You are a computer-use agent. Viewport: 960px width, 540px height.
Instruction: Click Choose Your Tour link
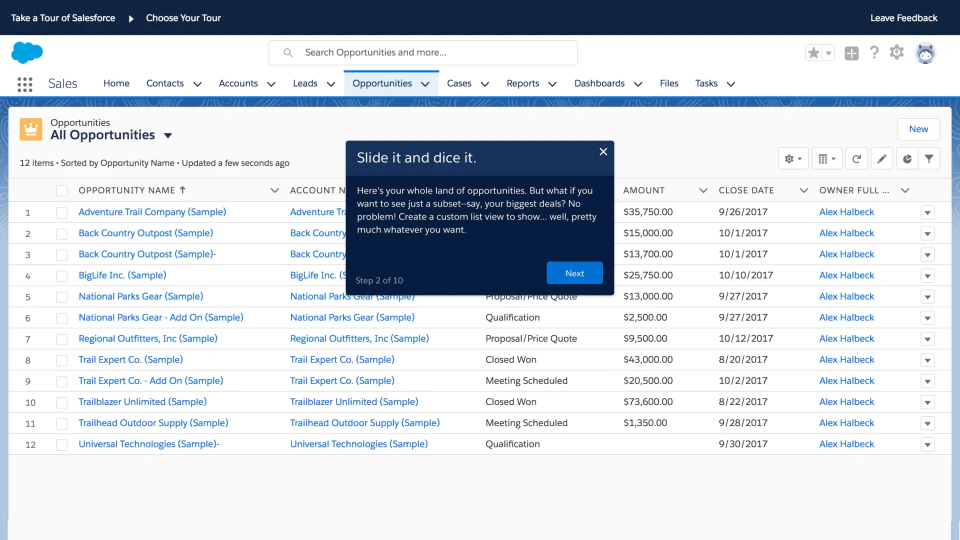pyautogui.click(x=183, y=18)
